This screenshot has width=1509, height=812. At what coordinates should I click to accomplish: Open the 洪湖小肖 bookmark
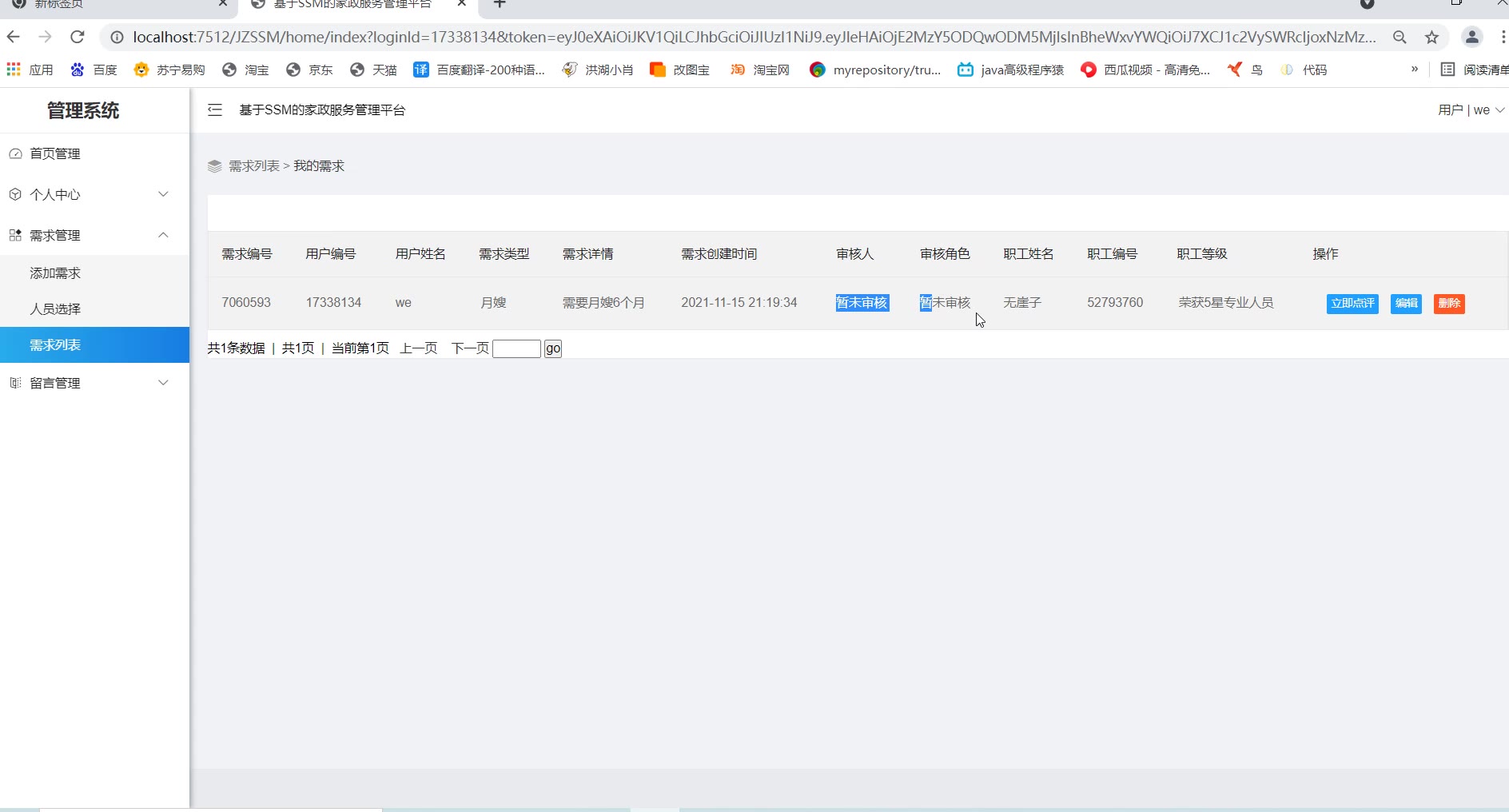pos(598,70)
